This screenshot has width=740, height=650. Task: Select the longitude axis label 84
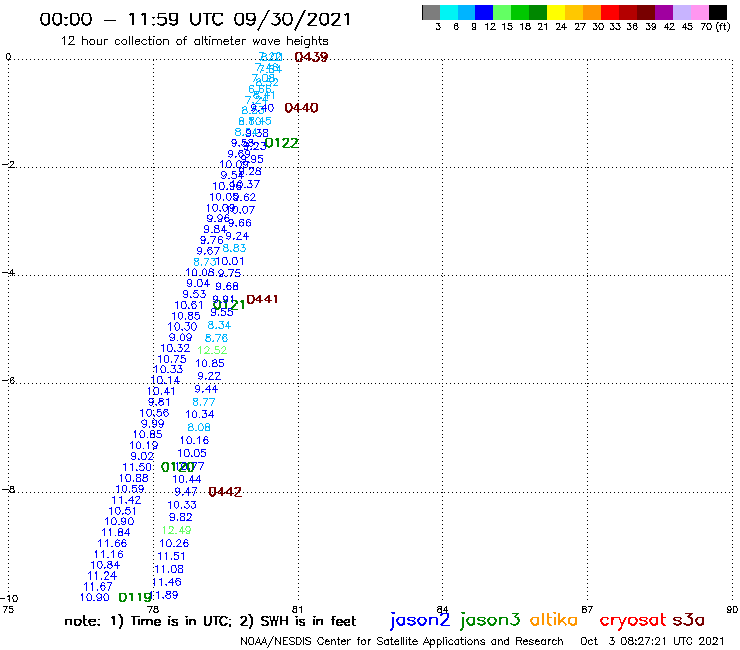coord(442,610)
